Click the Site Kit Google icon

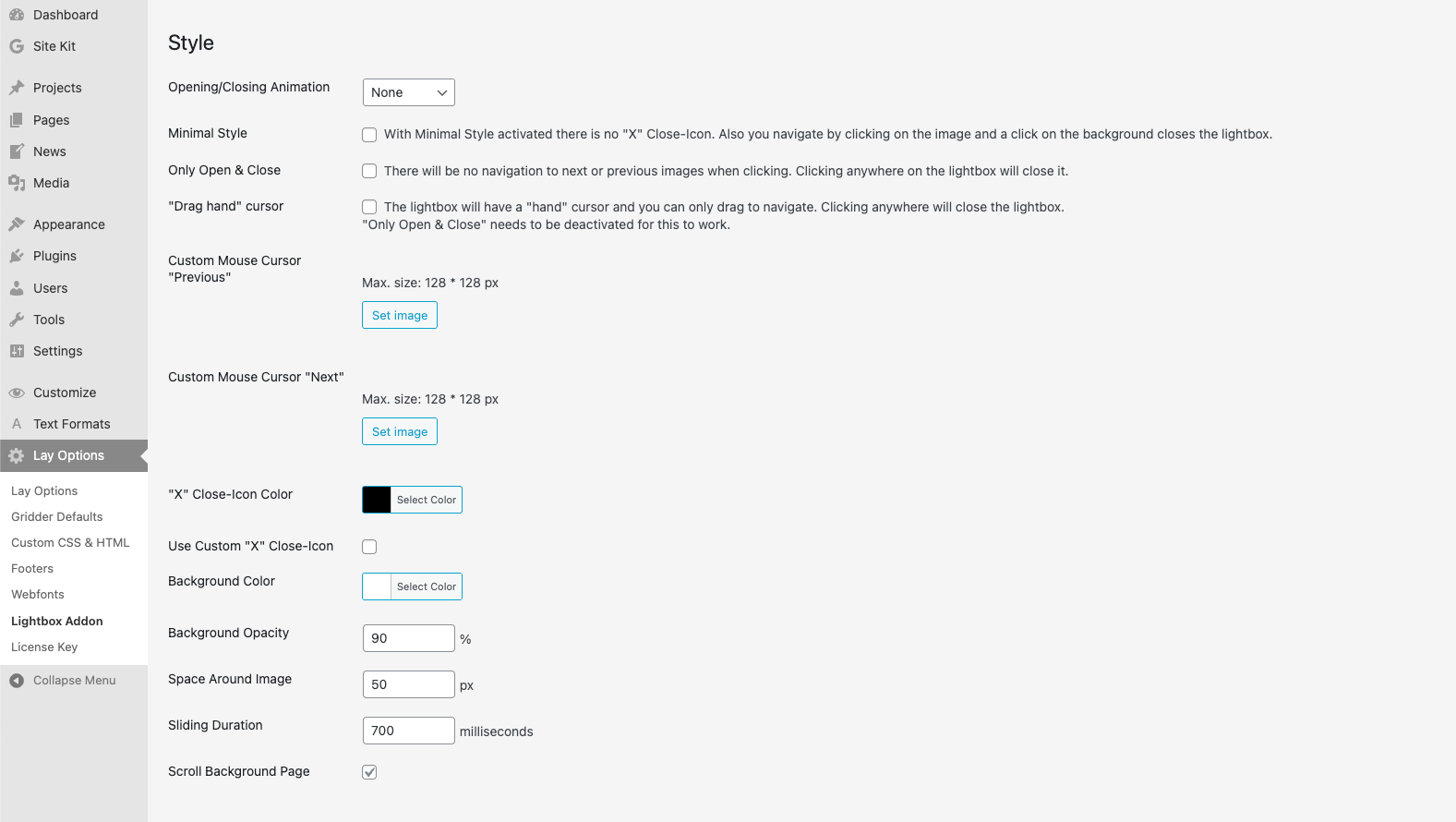[17, 46]
